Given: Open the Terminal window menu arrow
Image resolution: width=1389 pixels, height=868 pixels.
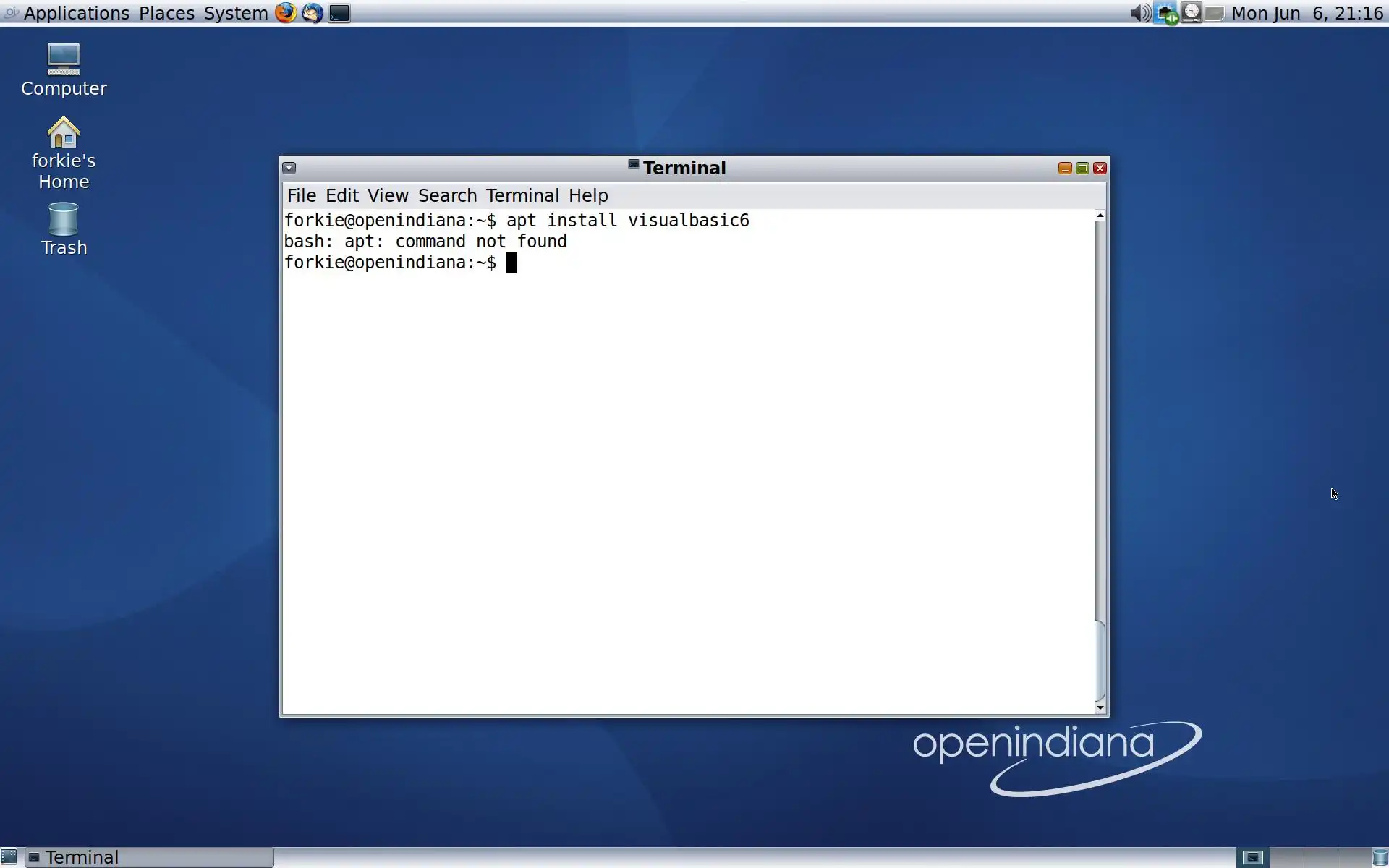Looking at the screenshot, I should 289,168.
